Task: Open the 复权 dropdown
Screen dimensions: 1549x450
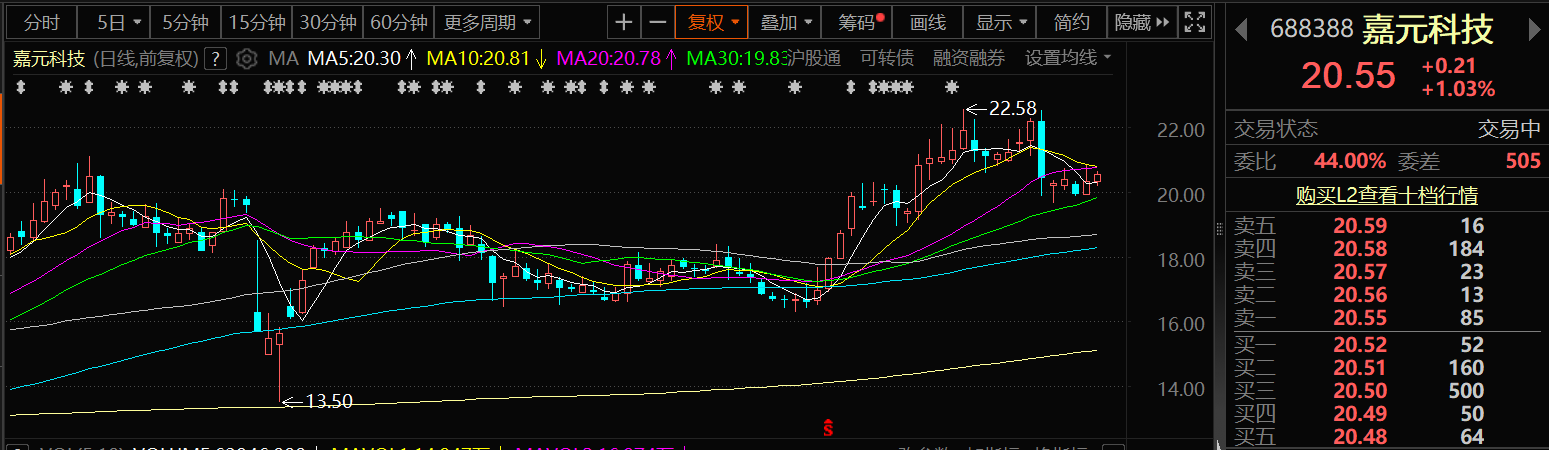Action: 712,22
